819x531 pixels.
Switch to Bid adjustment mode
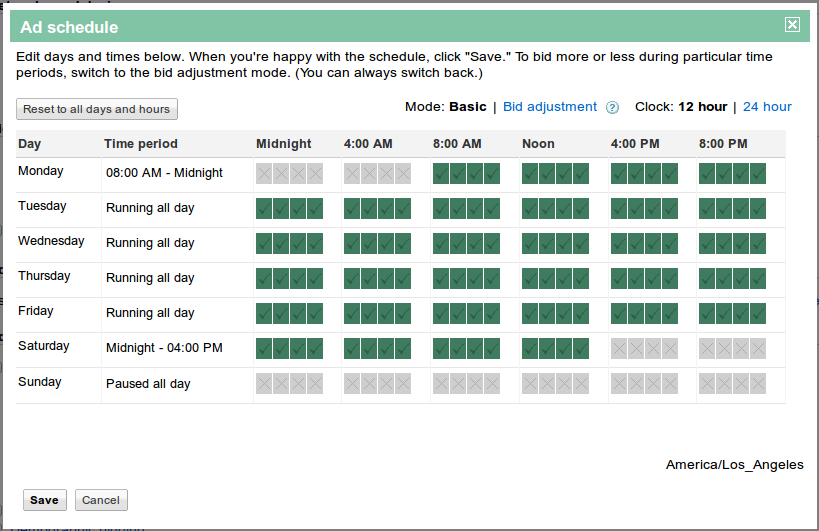[549, 107]
